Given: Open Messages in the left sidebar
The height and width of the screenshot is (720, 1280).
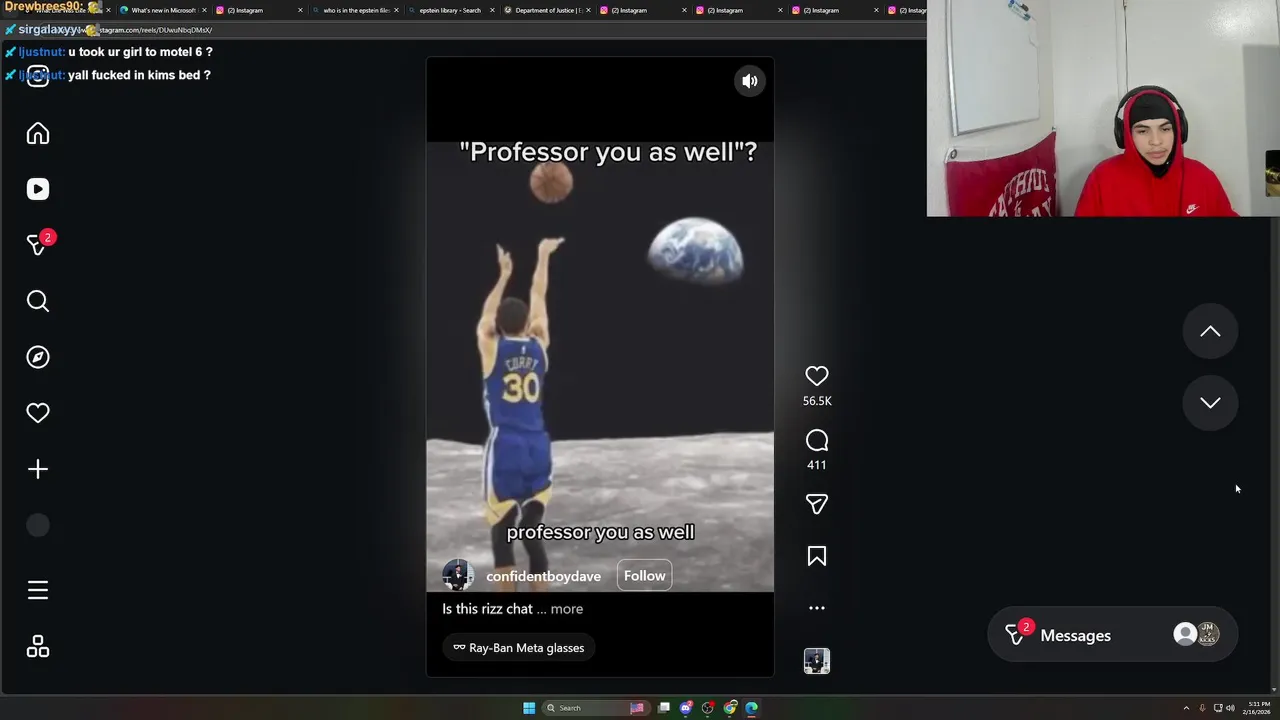Looking at the screenshot, I should (x=38, y=245).
